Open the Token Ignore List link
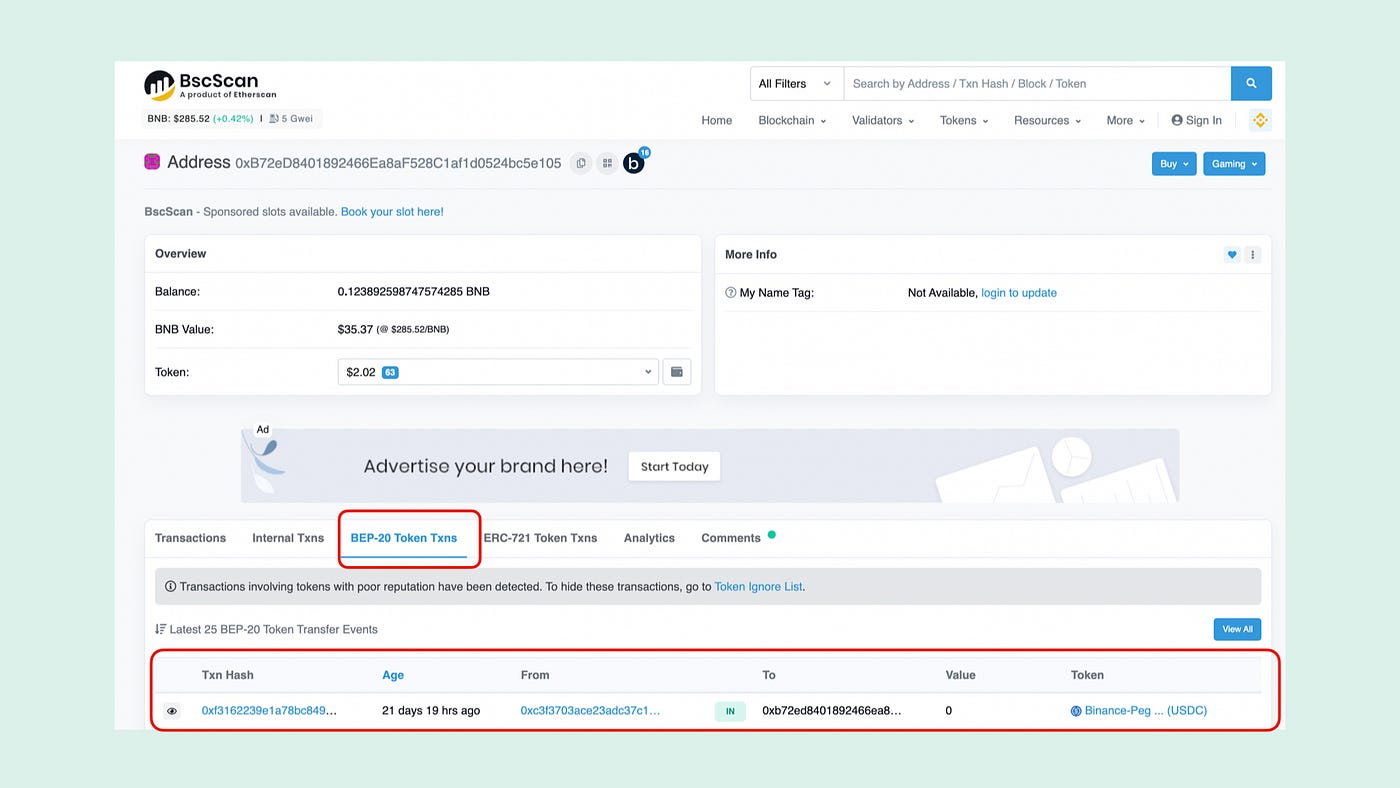 (758, 587)
